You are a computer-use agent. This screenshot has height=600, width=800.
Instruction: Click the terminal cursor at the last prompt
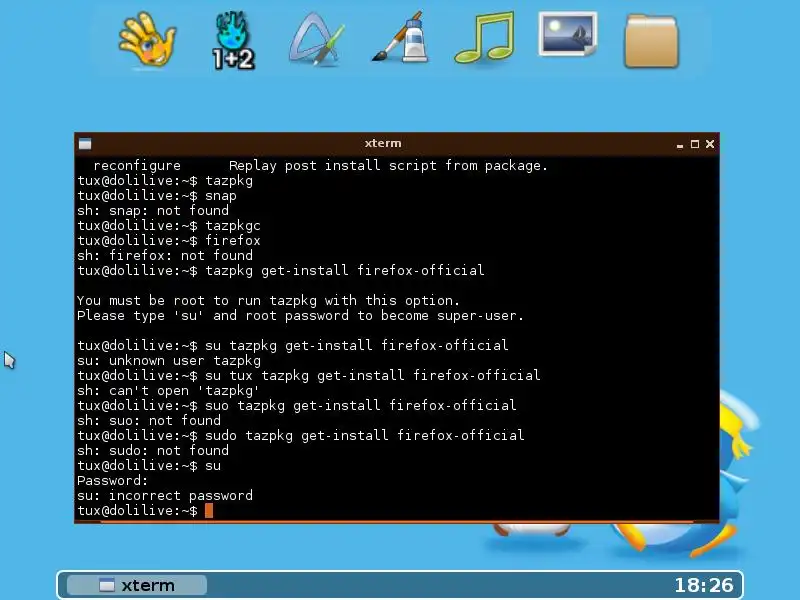(209, 510)
